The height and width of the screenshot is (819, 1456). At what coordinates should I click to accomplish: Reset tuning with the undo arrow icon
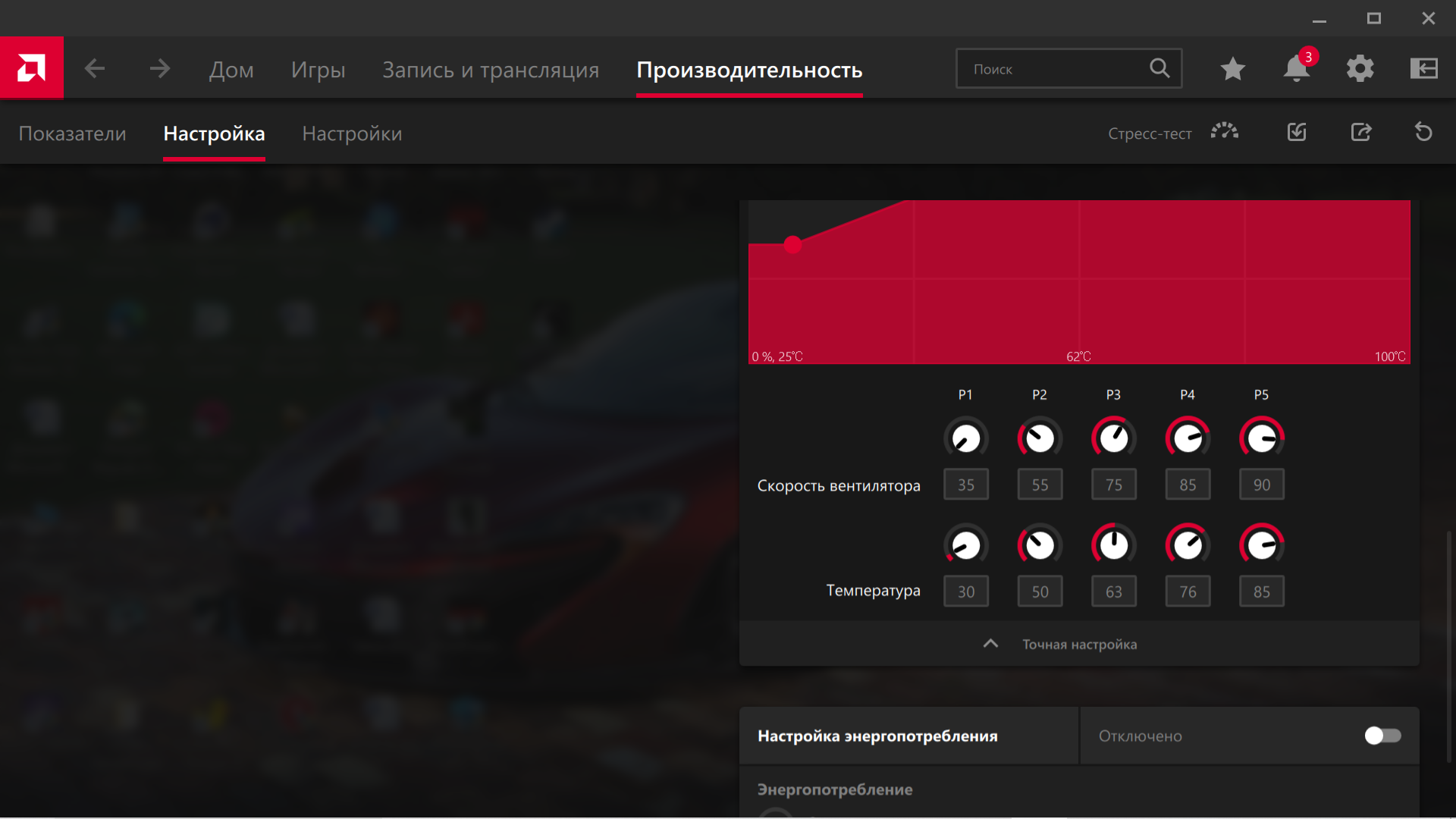tap(1423, 133)
